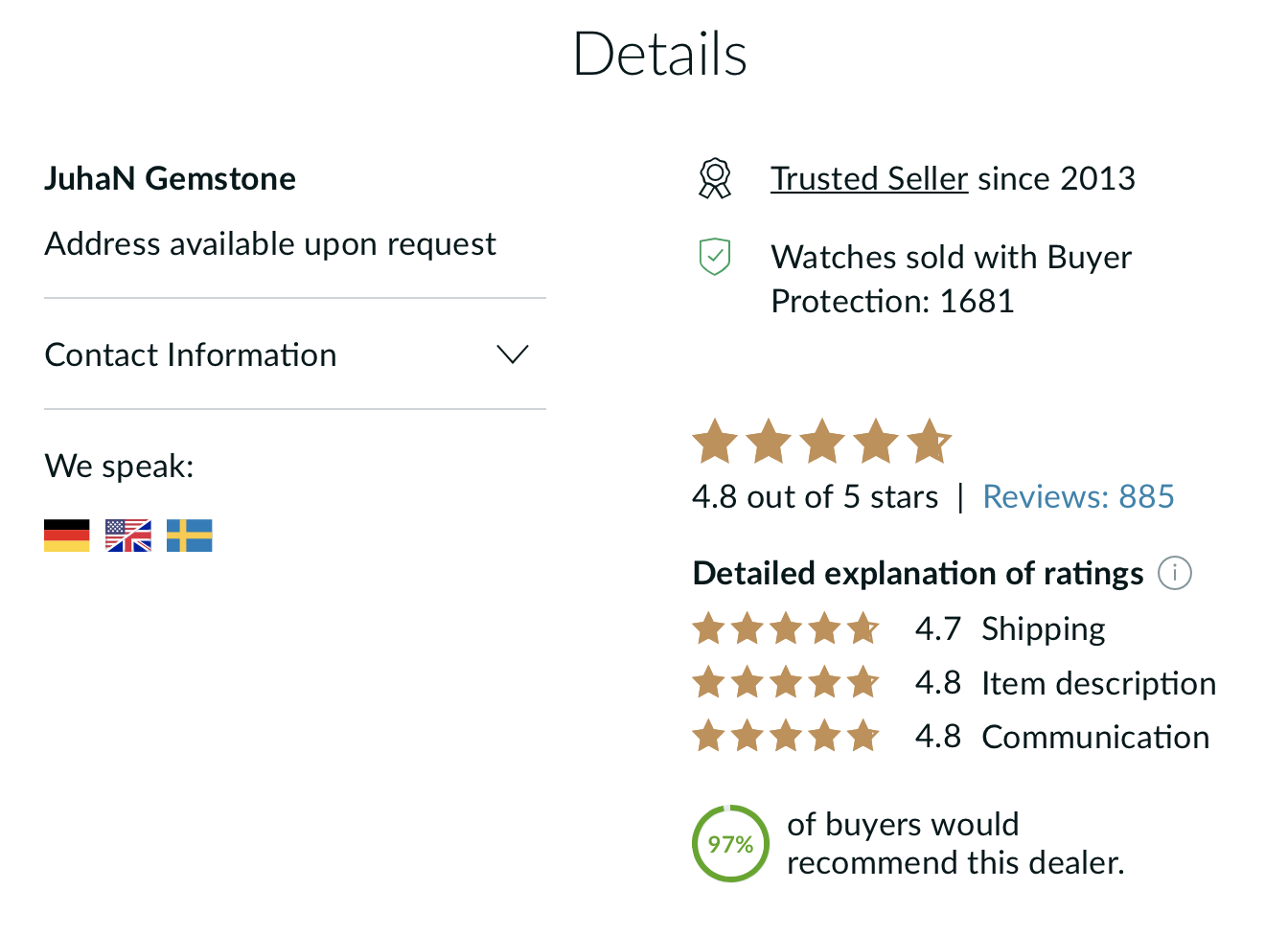Click the JuhaN Gemstone dealer name
Image resolution: width=1288 pixels, height=935 pixels.
pyautogui.click(x=171, y=178)
